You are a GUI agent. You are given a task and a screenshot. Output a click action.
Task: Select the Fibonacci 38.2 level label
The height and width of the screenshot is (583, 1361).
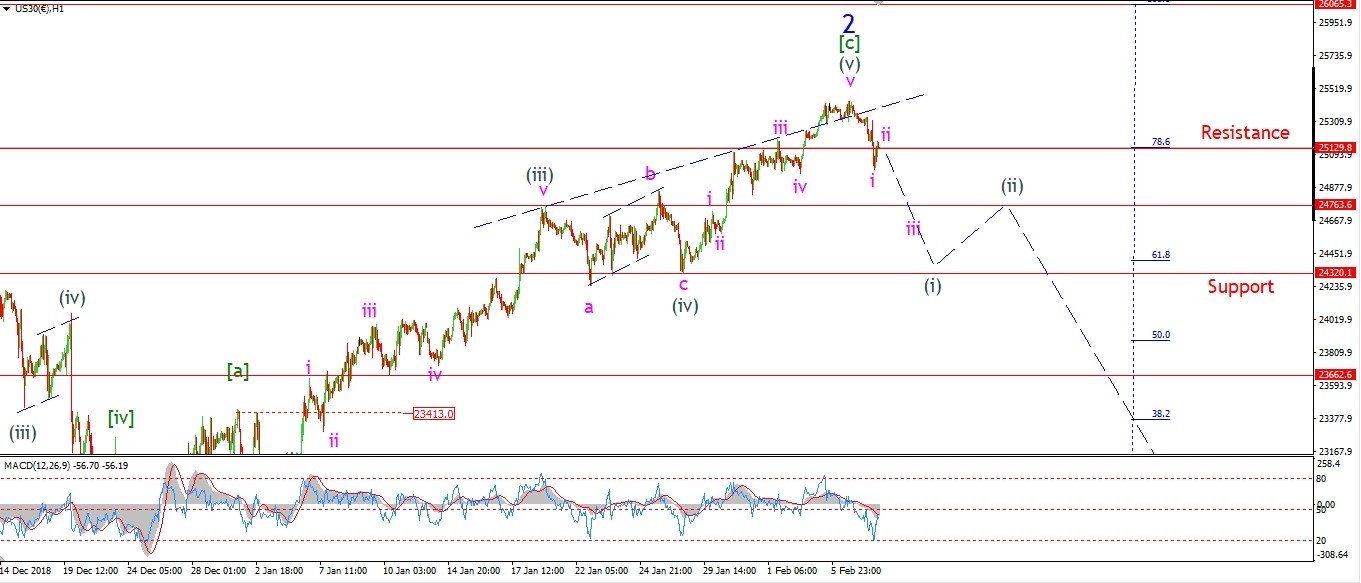1160,413
